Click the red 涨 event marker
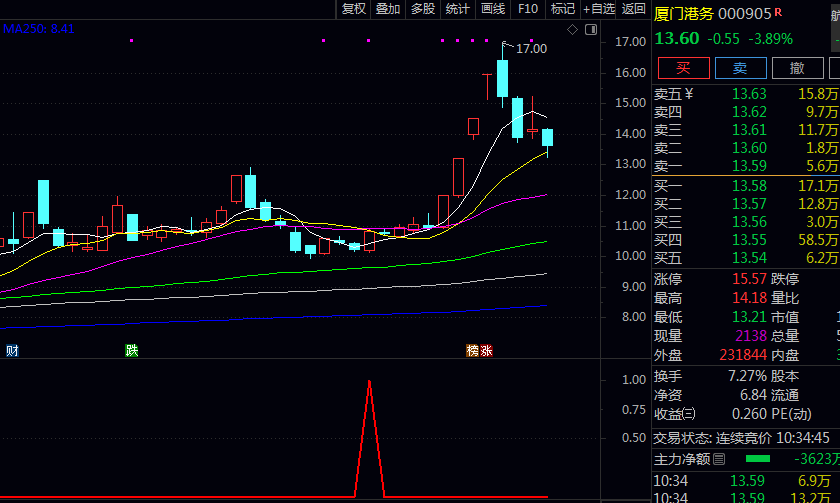 pyautogui.click(x=486, y=351)
